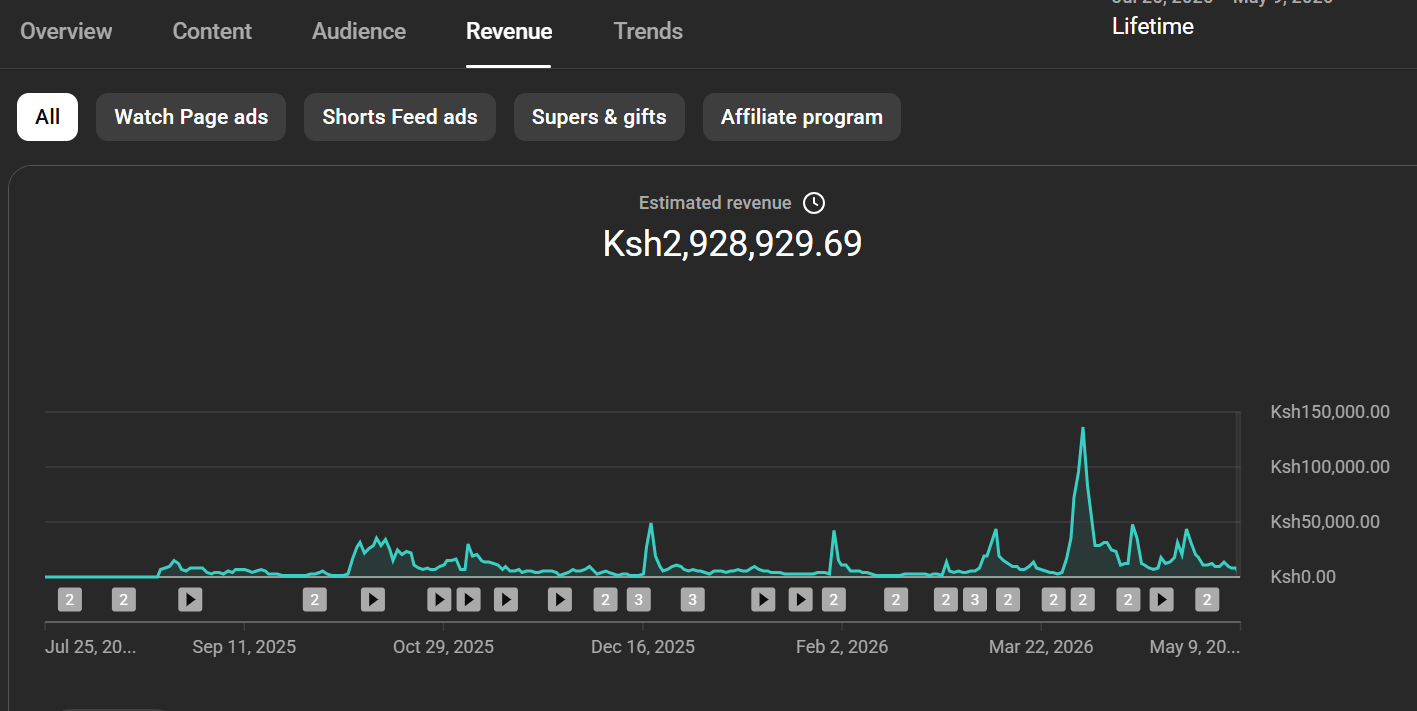
Task: Click the rightmost '2' video marker near May 9
Action: (x=1207, y=599)
